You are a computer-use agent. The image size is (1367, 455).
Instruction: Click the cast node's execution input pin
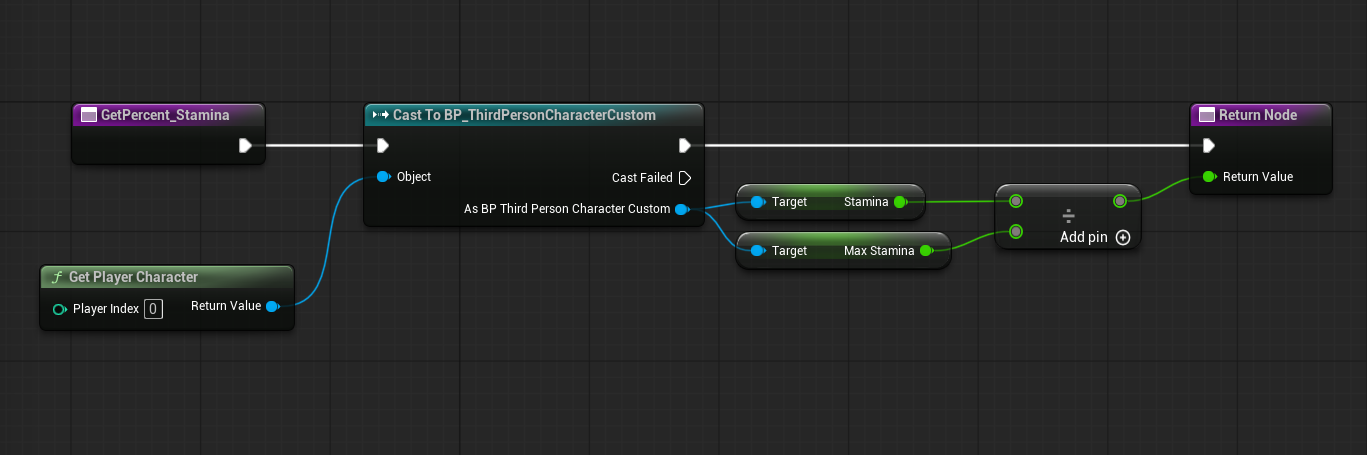382,146
